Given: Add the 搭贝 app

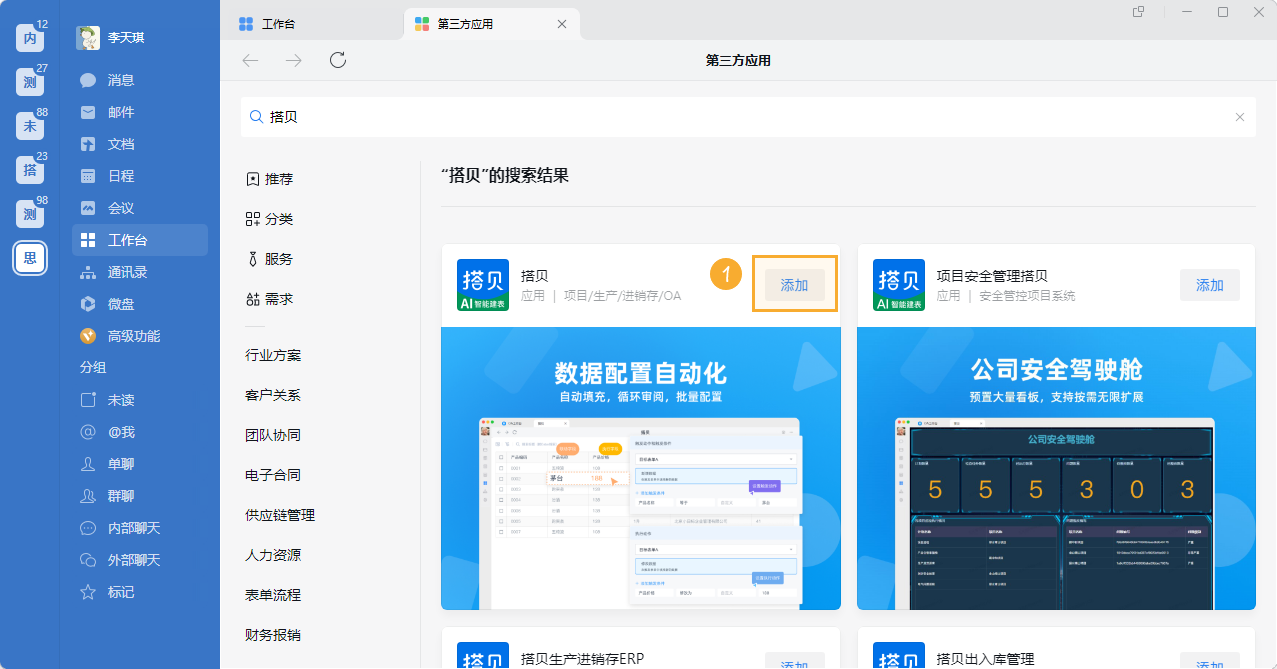Looking at the screenshot, I should point(794,284).
